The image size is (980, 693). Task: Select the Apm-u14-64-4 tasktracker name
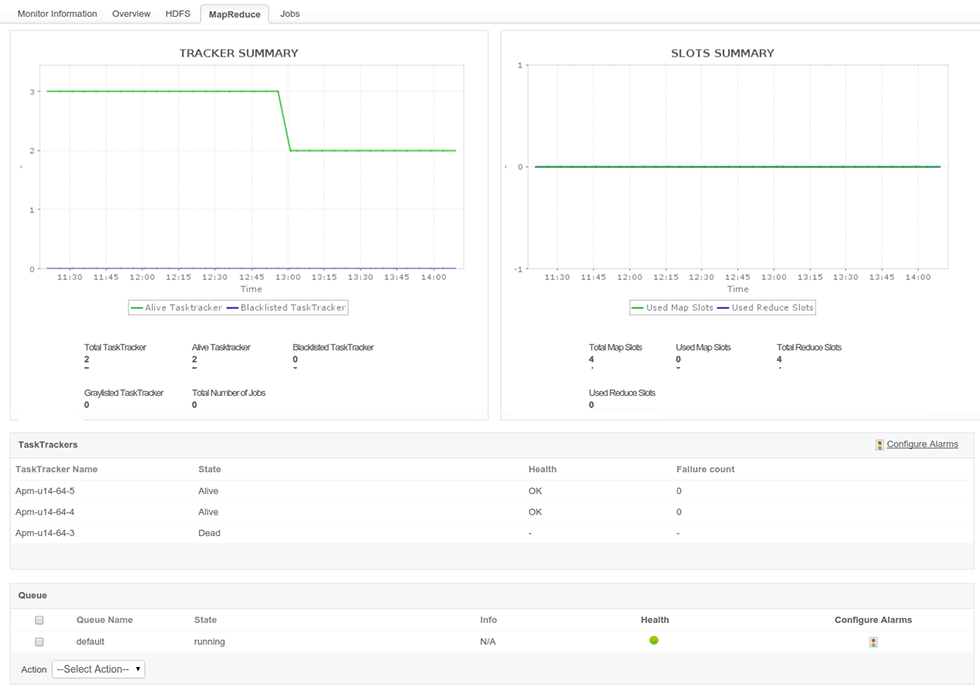point(45,512)
